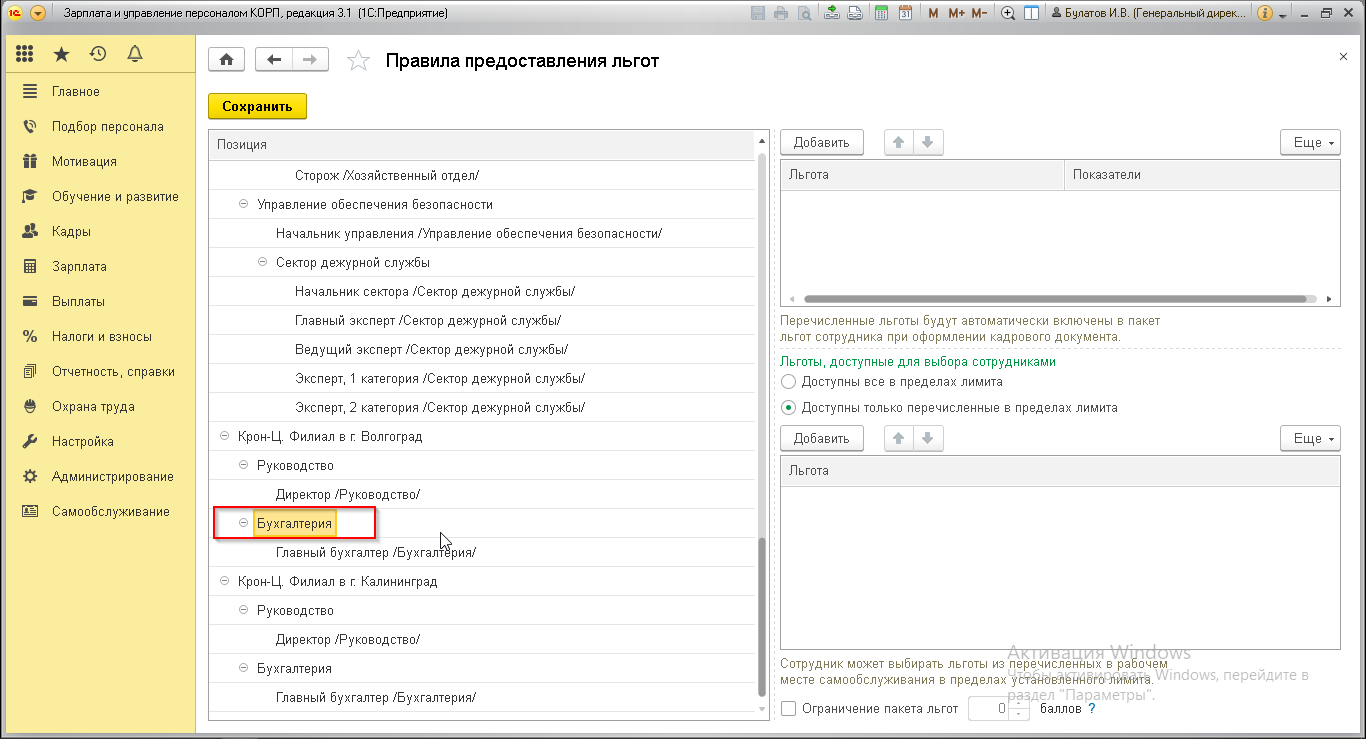This screenshot has width=1366, height=739.
Task: Click the zoom magnifier icon
Action: tap(1008, 14)
